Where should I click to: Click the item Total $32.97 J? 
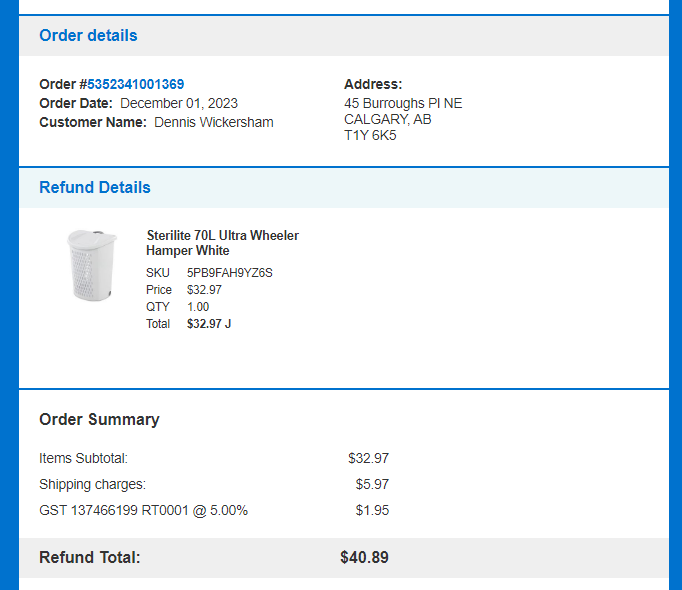tap(209, 324)
